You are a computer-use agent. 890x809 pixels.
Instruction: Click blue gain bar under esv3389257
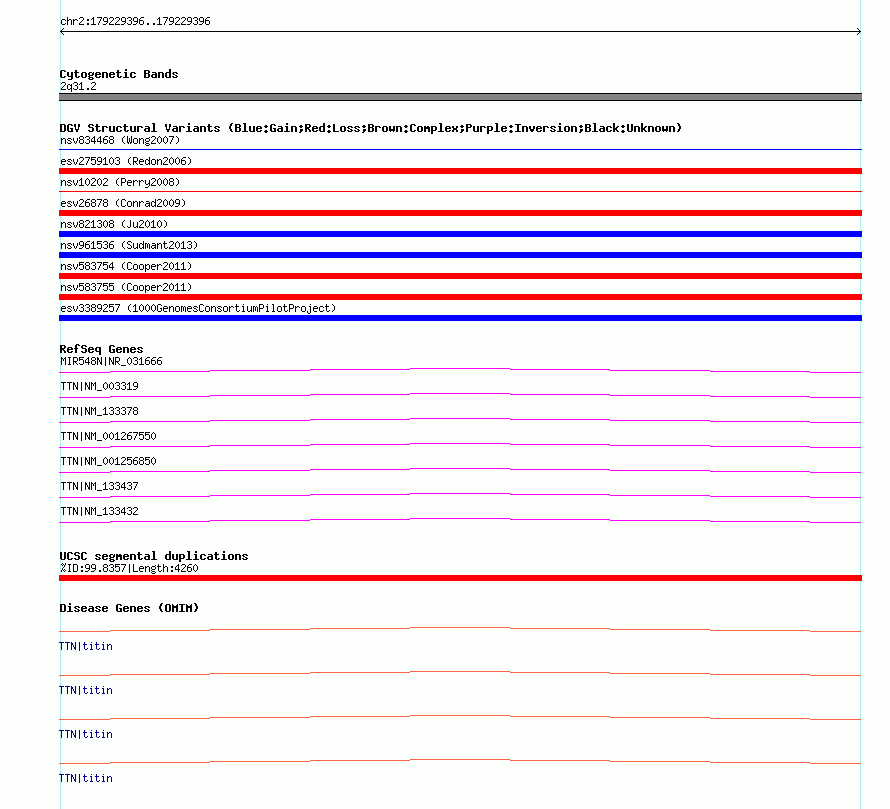[460, 318]
